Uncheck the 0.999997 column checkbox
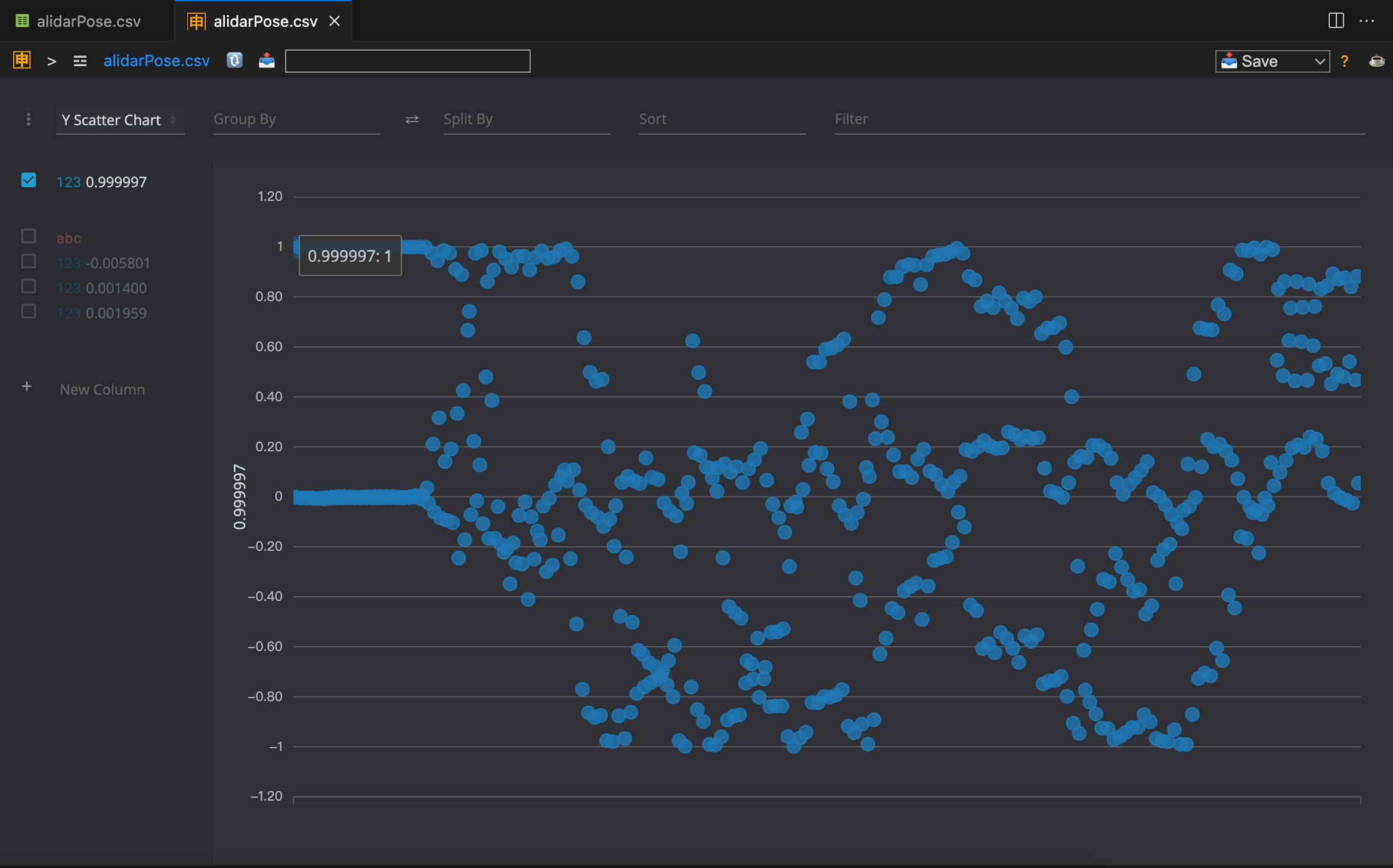Viewport: 1393px width, 868px height. coord(29,180)
